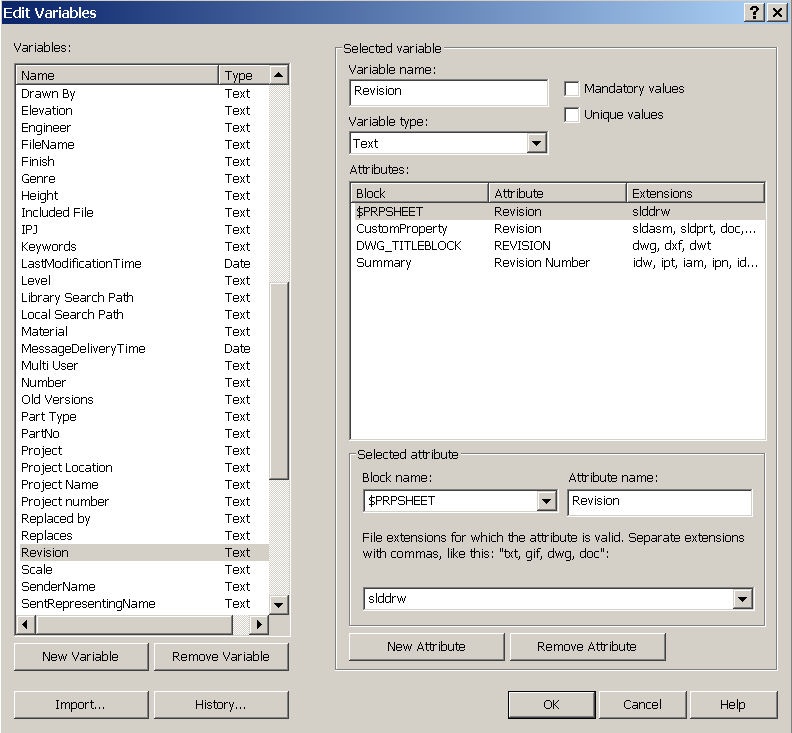The height and width of the screenshot is (733, 792).
Task: Click the Import... button
Action: tap(81, 704)
